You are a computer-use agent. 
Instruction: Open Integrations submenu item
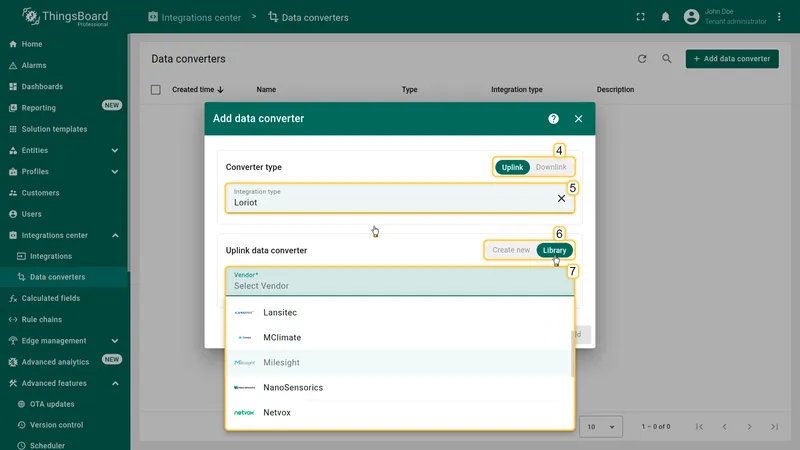[51, 256]
